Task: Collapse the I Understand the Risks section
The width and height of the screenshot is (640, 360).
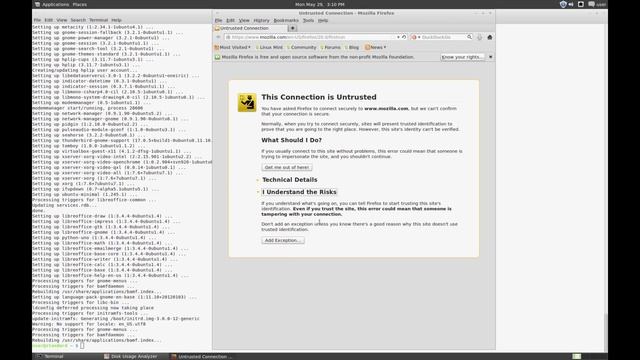Action: tap(299, 192)
